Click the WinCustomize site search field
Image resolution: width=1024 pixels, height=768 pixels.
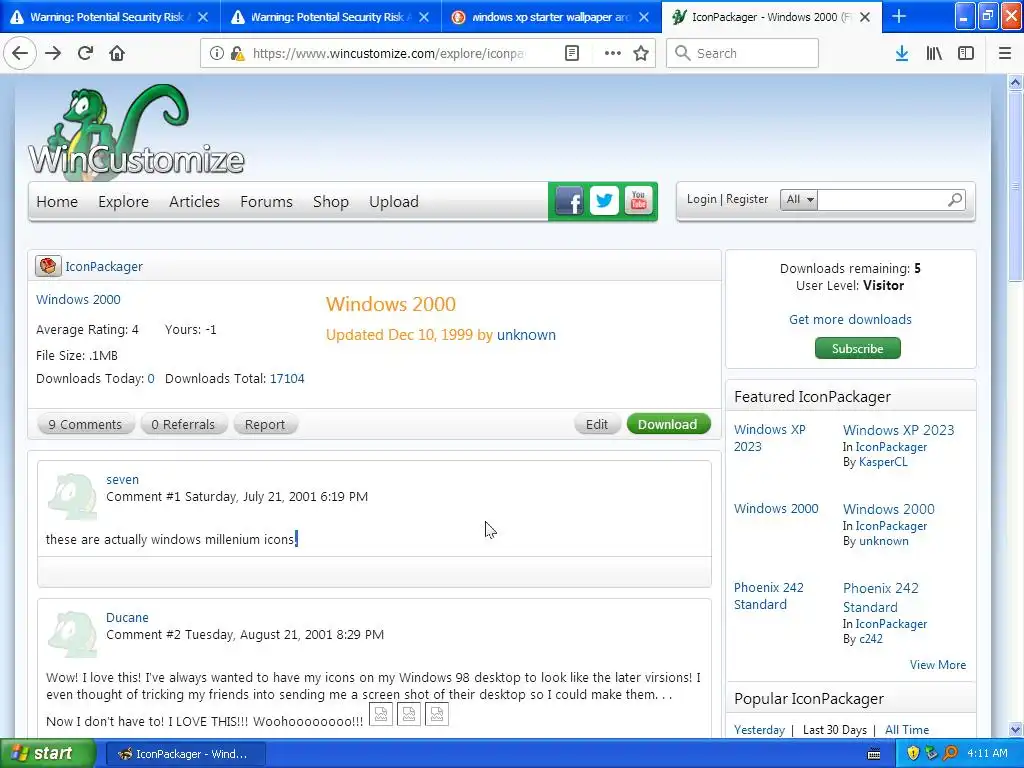pyautogui.click(x=882, y=199)
